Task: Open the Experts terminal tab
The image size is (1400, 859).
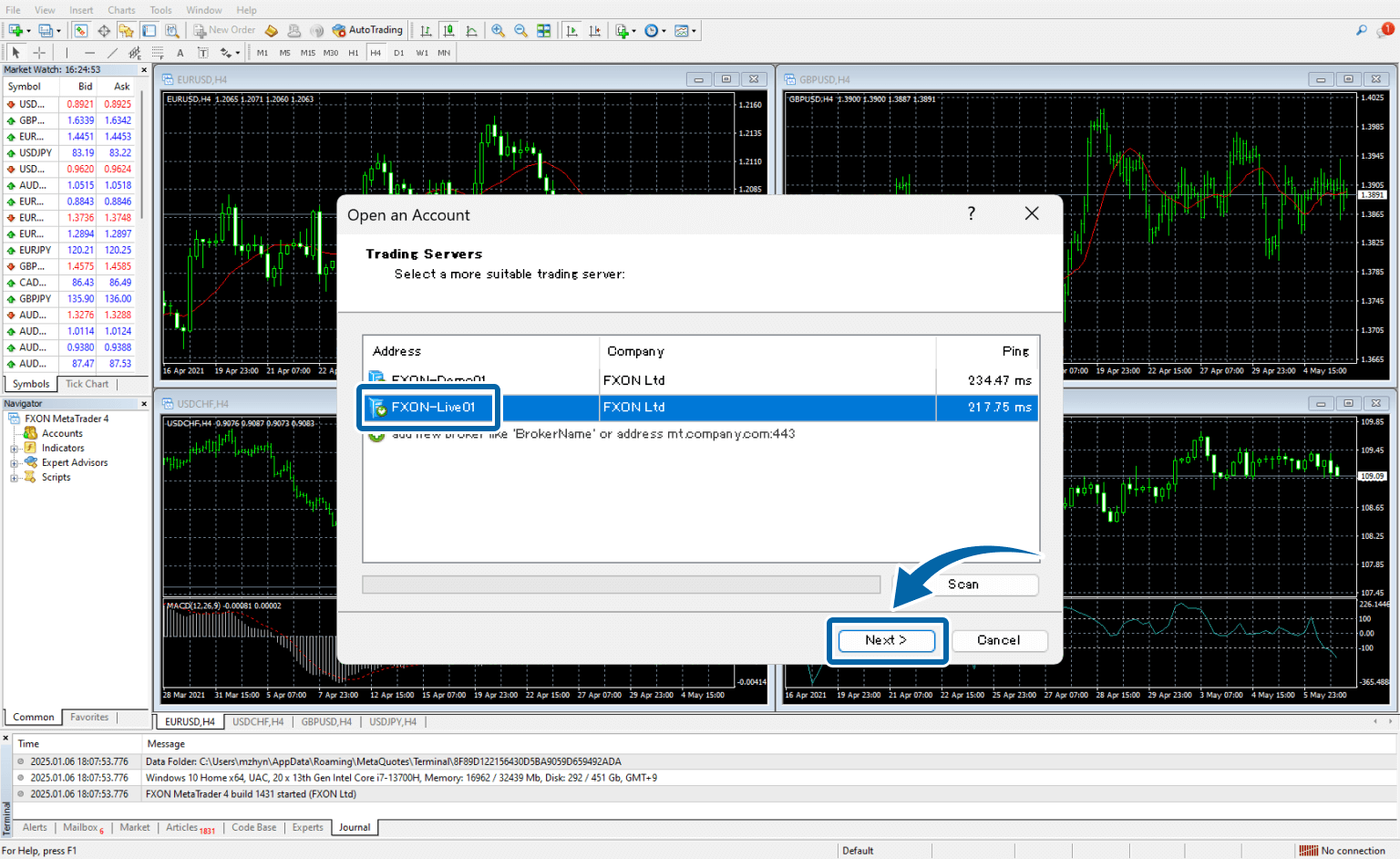Action: (x=307, y=828)
